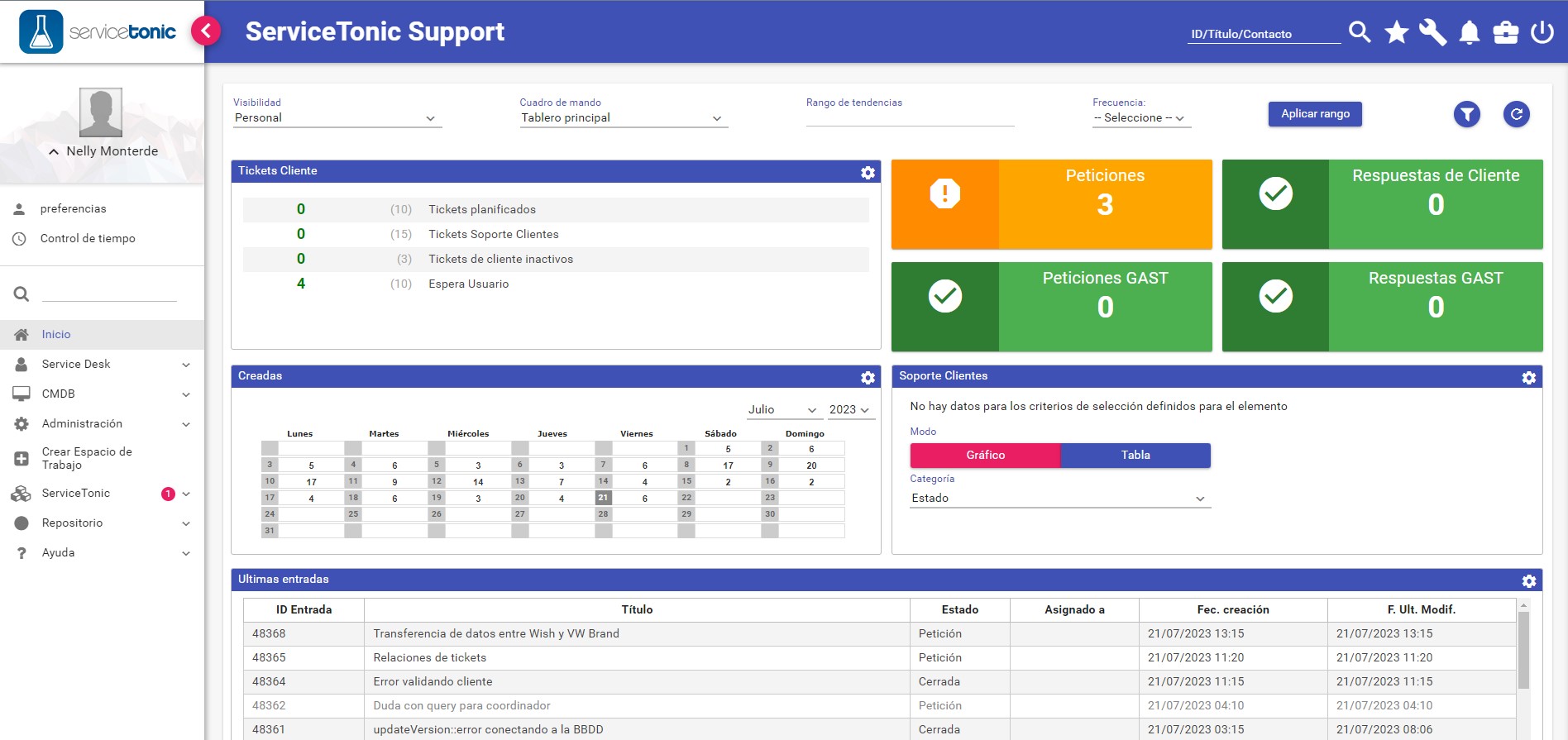Open the wrench tools icon
1568x740 pixels.
coord(1433,32)
